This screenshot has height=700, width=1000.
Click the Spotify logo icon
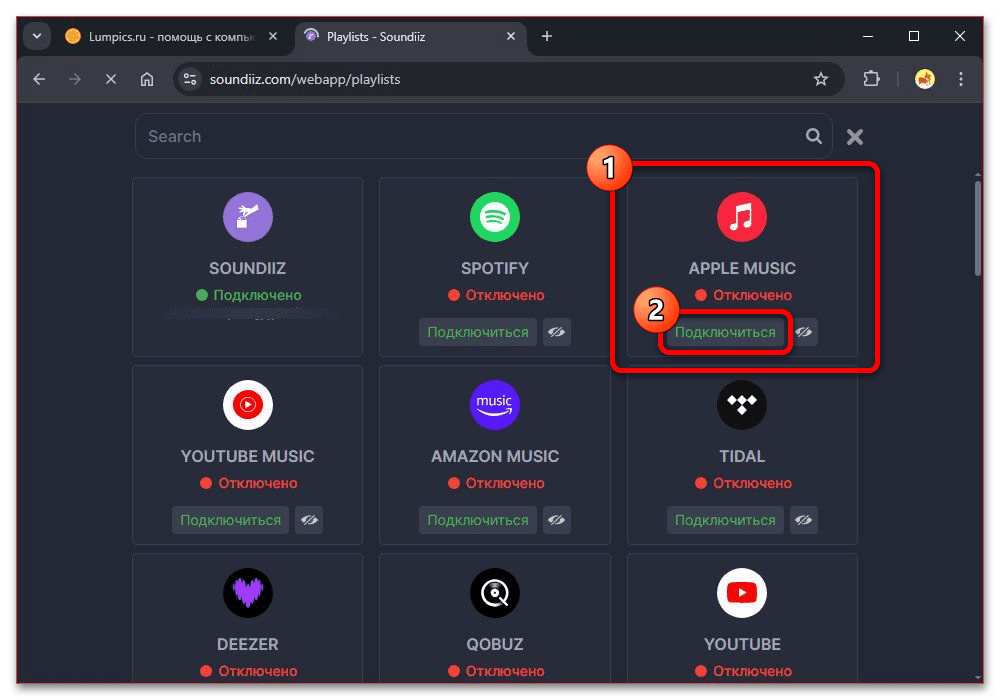coord(494,217)
